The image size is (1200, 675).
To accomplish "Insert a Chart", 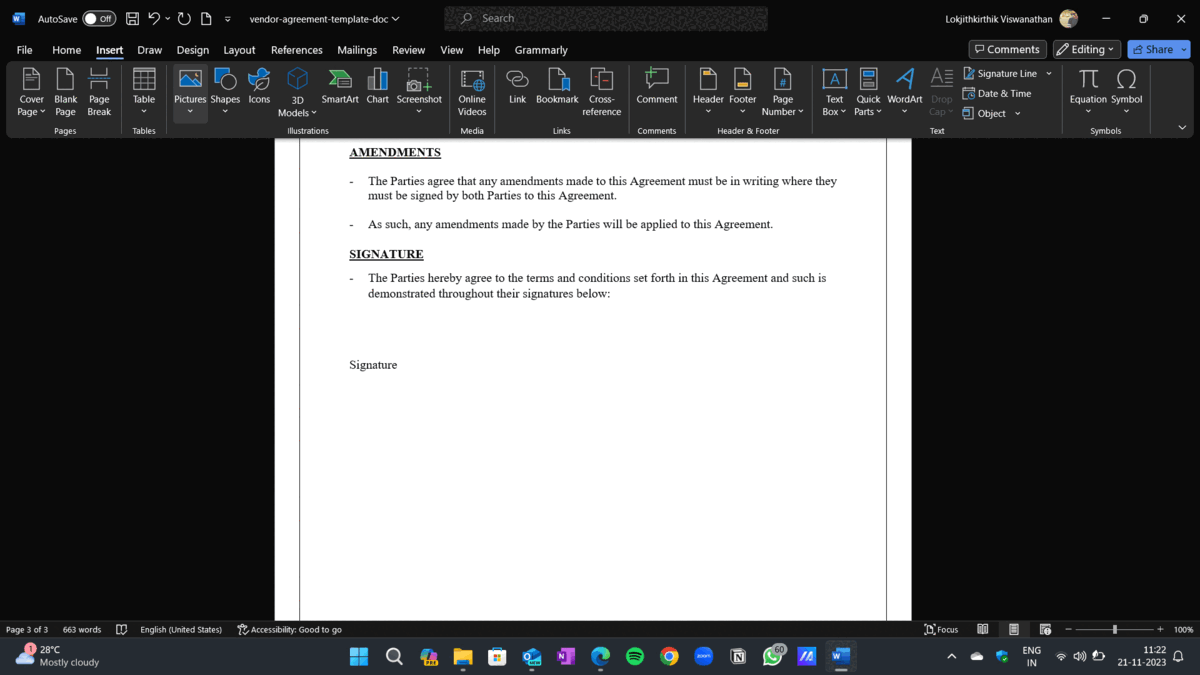I will click(x=377, y=87).
